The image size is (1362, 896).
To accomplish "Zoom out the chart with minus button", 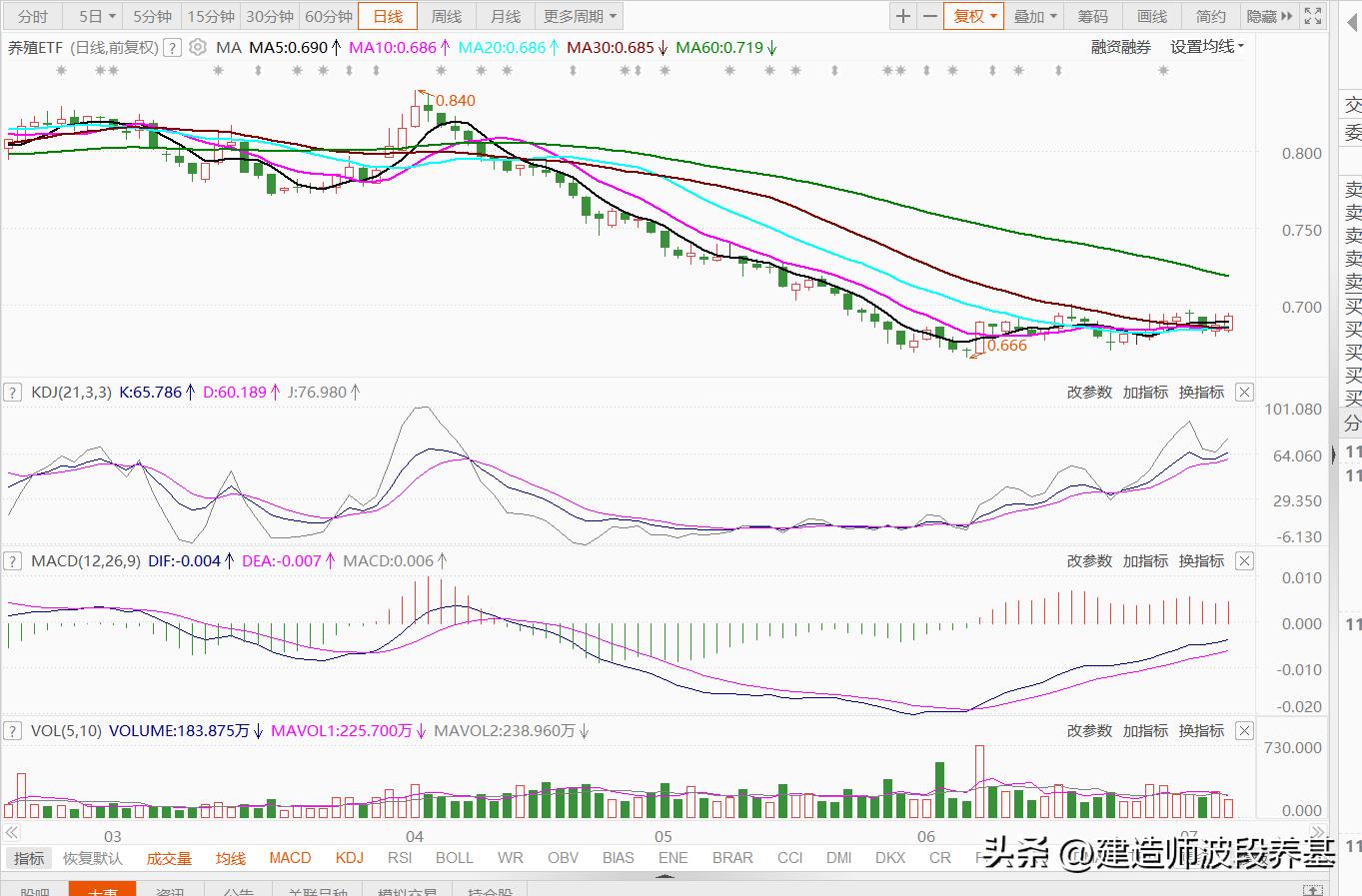I will point(929,16).
